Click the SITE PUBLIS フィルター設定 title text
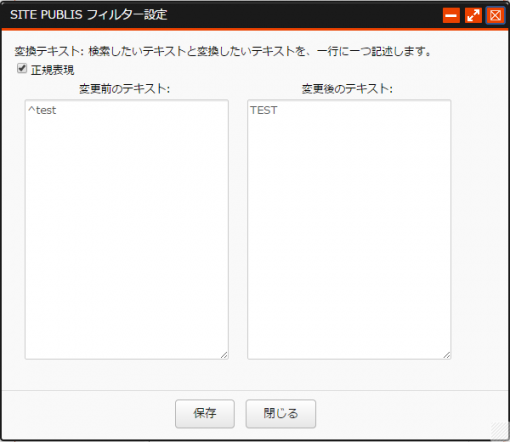This screenshot has width=510, height=442. coord(89,15)
